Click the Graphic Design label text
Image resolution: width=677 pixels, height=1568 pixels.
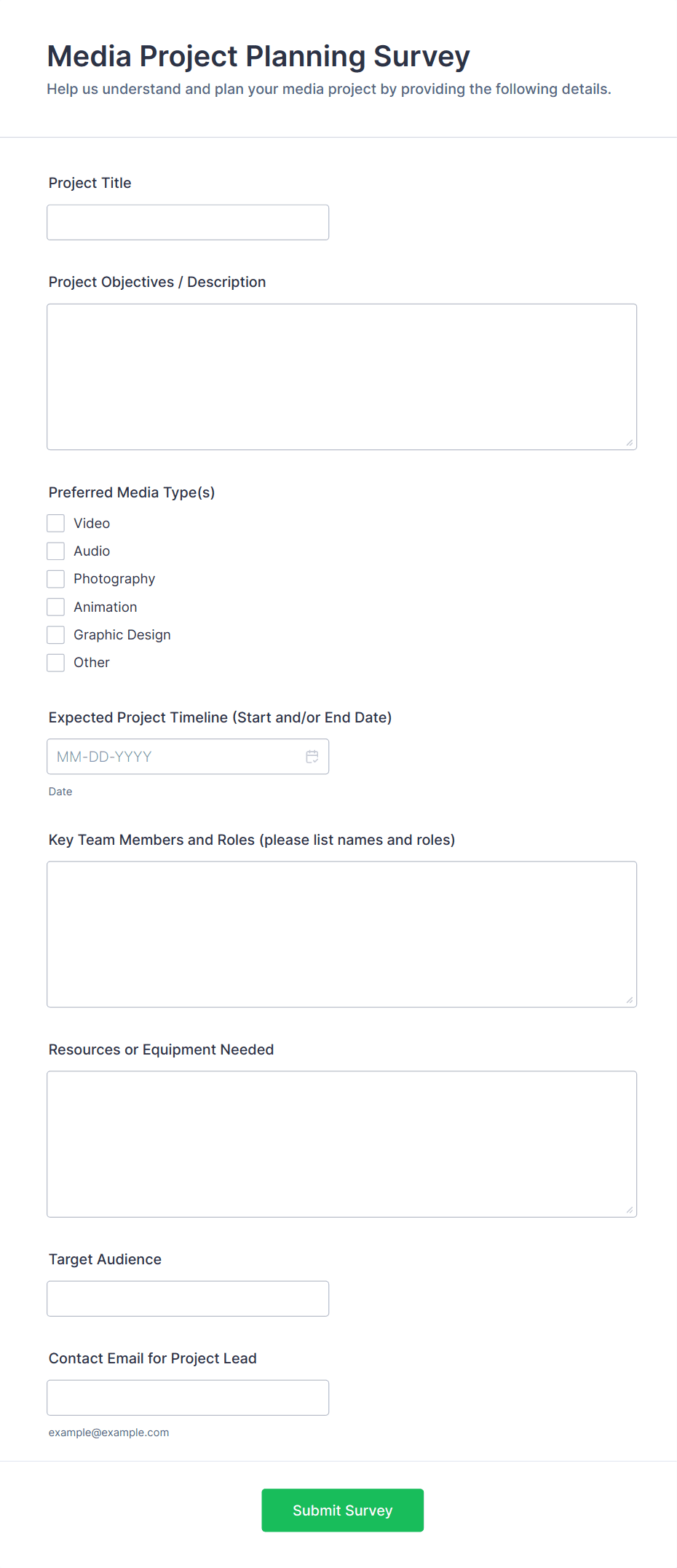[x=122, y=635]
